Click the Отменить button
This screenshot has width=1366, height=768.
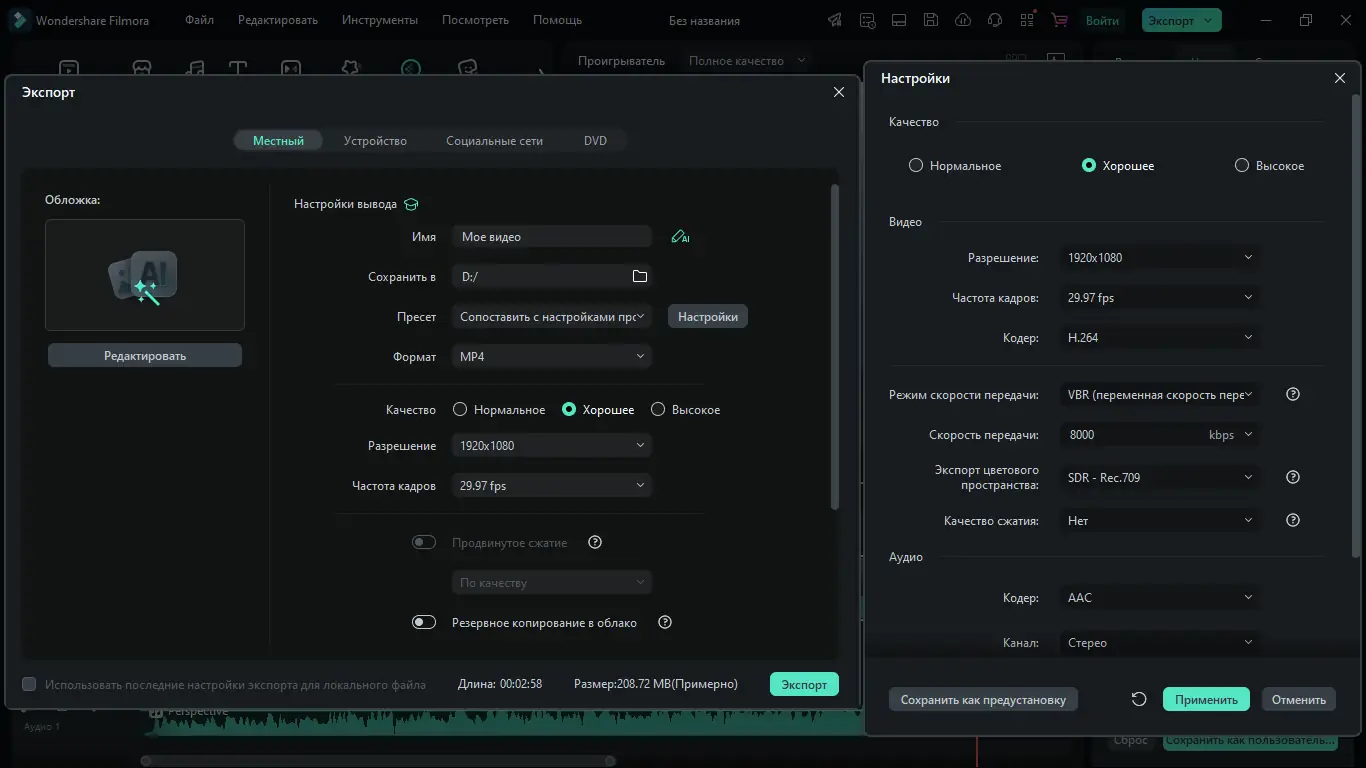(1298, 699)
